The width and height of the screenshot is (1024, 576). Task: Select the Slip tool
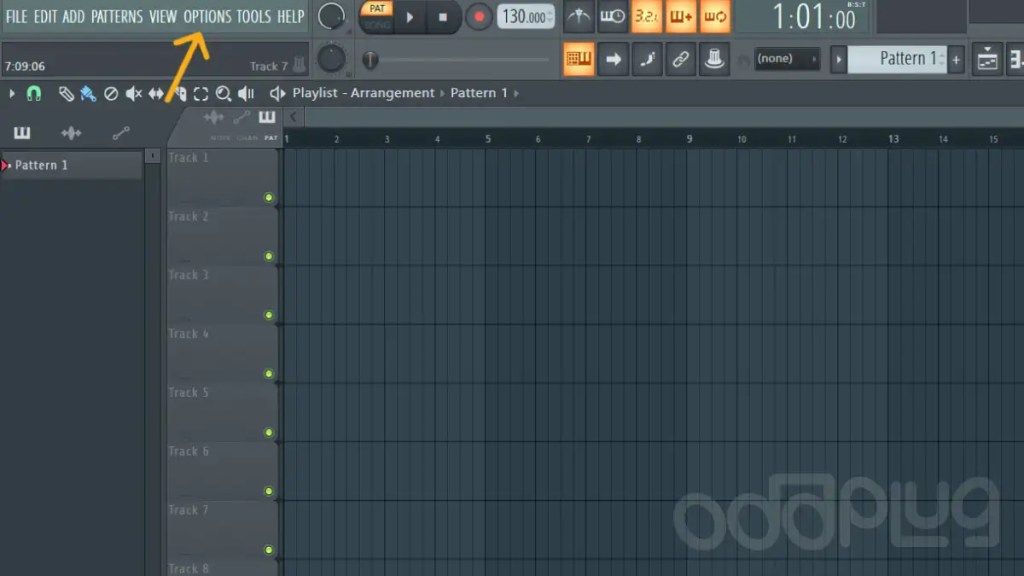[156, 93]
